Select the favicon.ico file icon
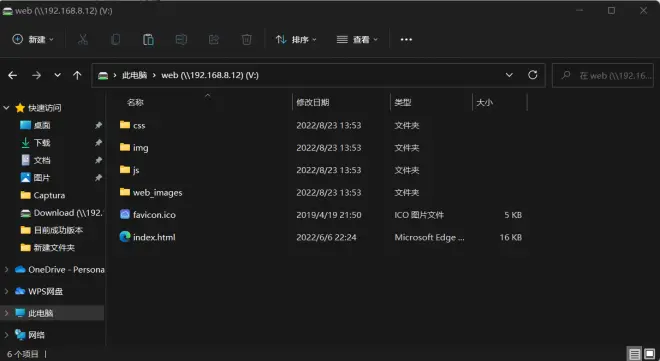This screenshot has width=660, height=361. click(x=125, y=214)
